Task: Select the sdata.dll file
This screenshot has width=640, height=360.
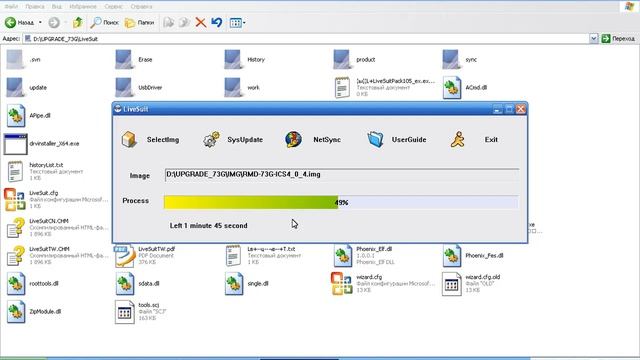Action: click(x=138, y=284)
